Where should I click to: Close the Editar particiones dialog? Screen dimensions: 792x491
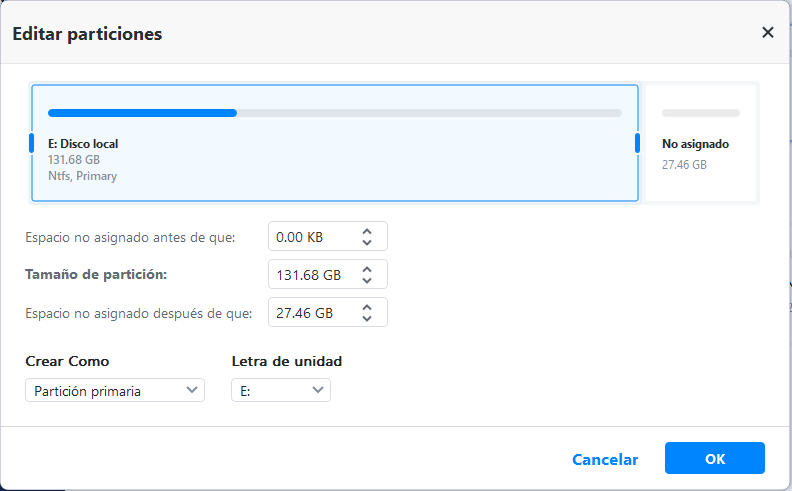point(768,32)
